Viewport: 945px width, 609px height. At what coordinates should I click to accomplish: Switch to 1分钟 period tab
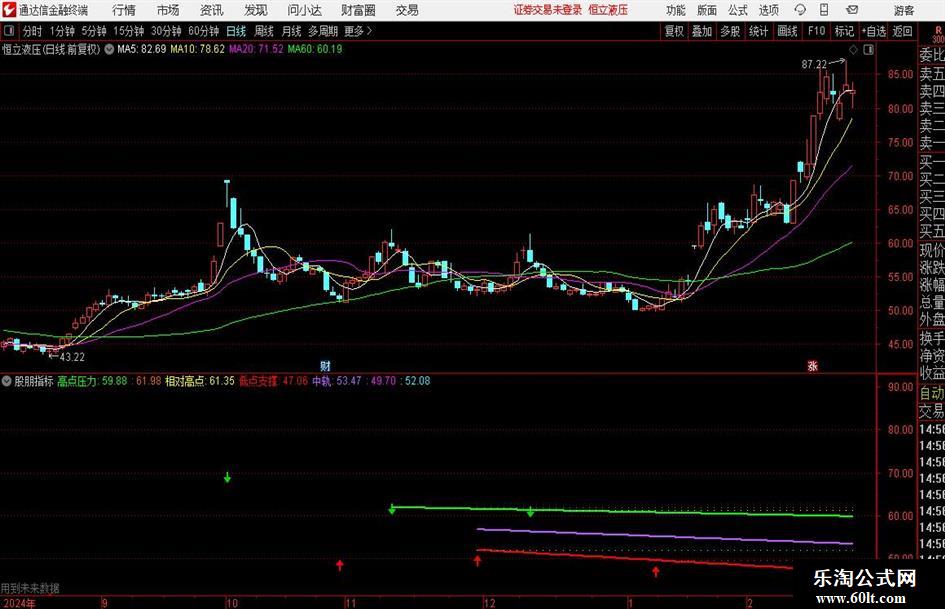pyautogui.click(x=62, y=31)
